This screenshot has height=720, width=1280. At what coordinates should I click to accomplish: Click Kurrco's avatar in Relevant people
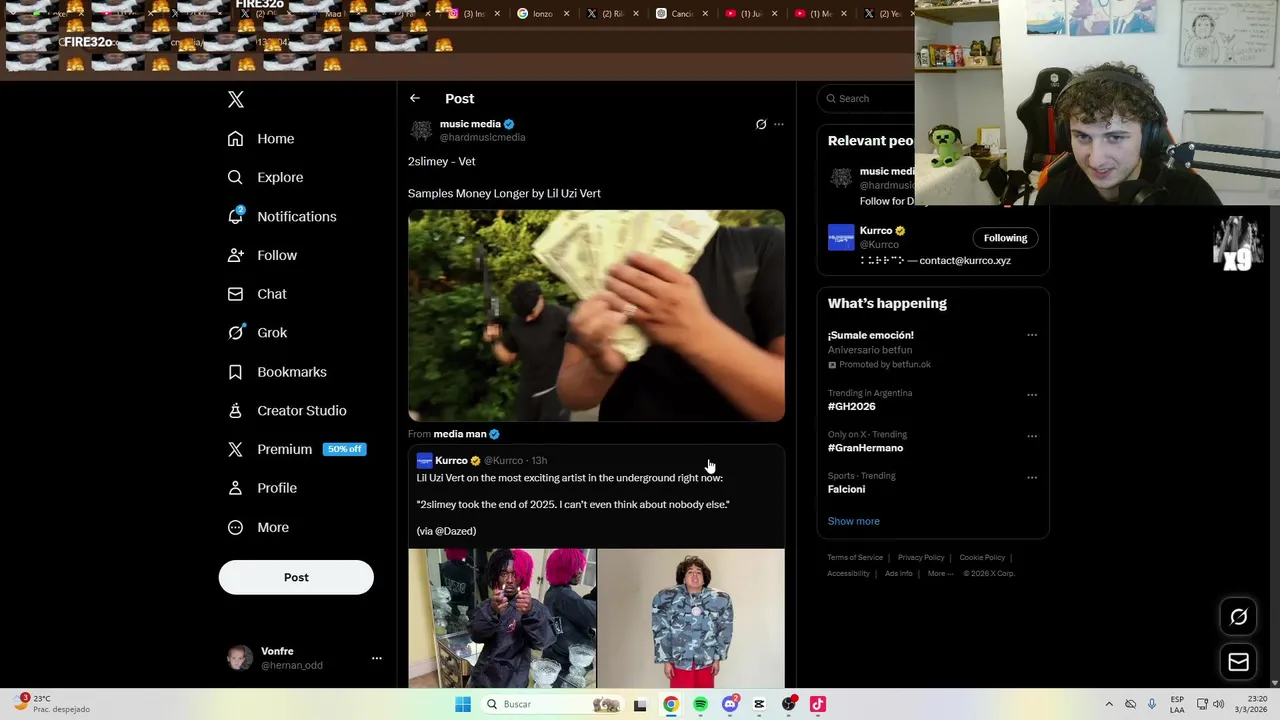[x=841, y=237]
